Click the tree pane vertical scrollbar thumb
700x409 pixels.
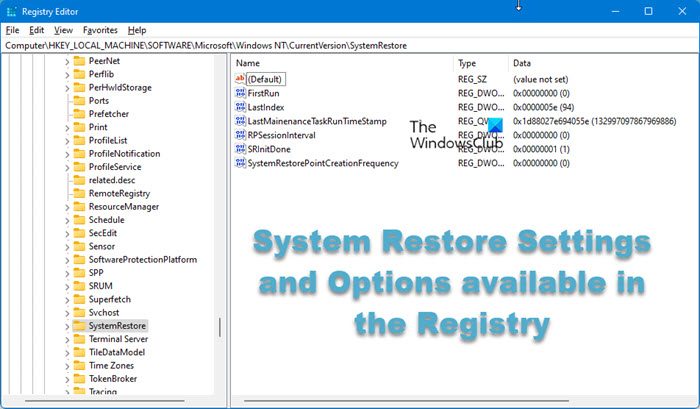click(x=220, y=327)
